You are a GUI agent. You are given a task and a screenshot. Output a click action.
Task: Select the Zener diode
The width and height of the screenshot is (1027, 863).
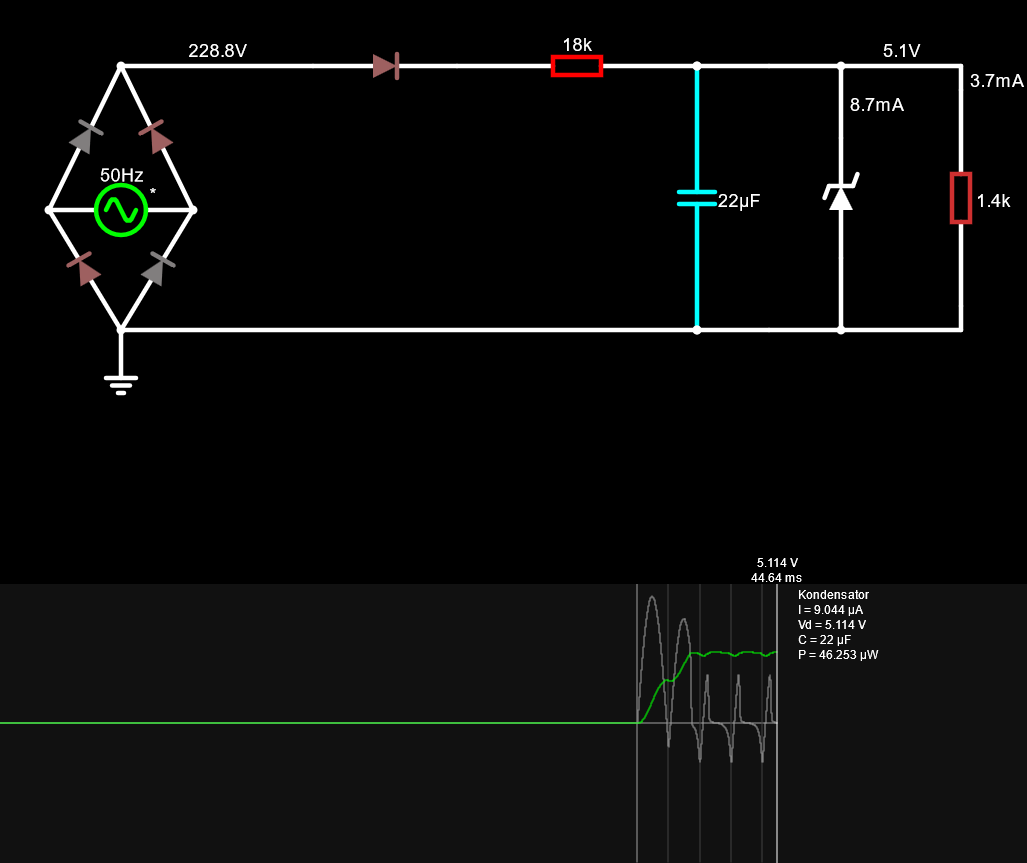pyautogui.click(x=841, y=196)
